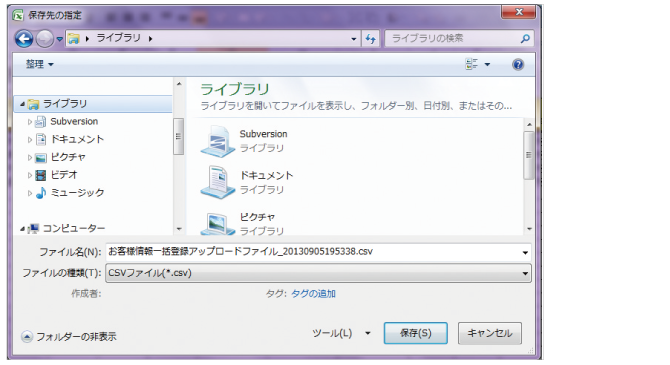This screenshot has height=365, width=670.
Task: Select ライブラリ in the navigation tree
Action: 65,103
